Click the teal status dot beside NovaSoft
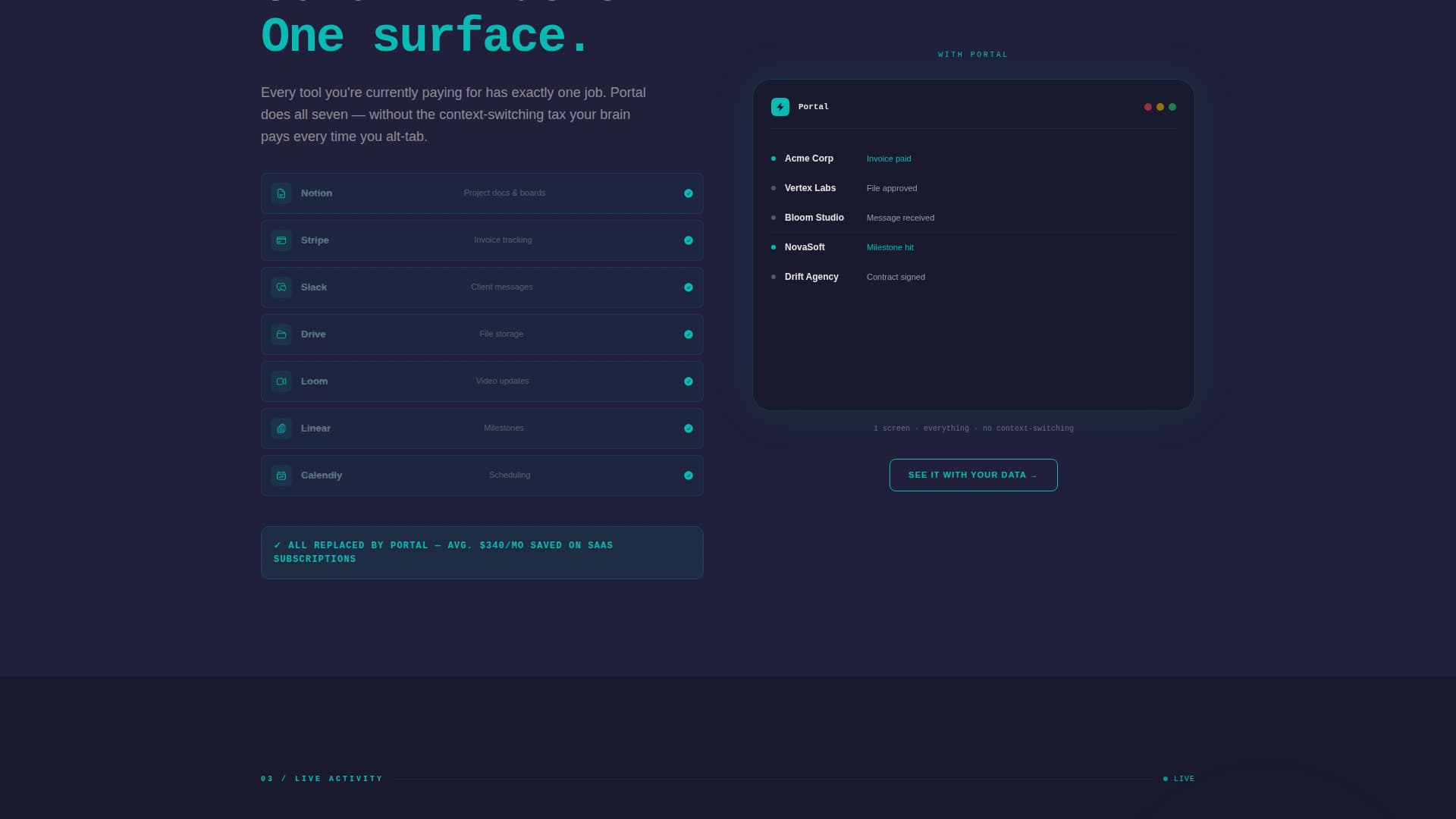Image resolution: width=1456 pixels, height=819 pixels. point(773,247)
